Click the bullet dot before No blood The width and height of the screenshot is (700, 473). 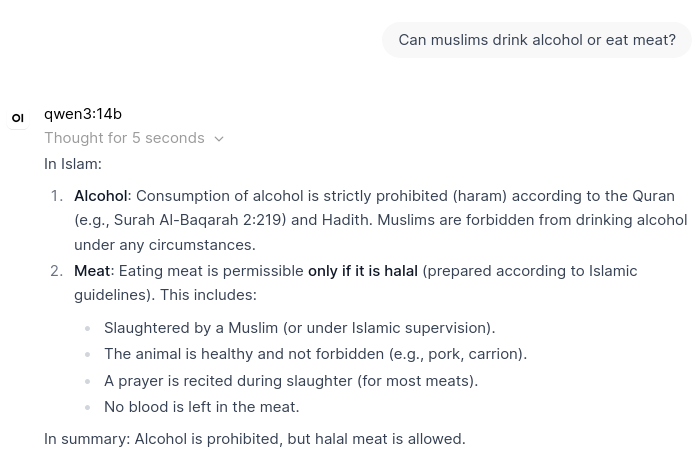88,407
